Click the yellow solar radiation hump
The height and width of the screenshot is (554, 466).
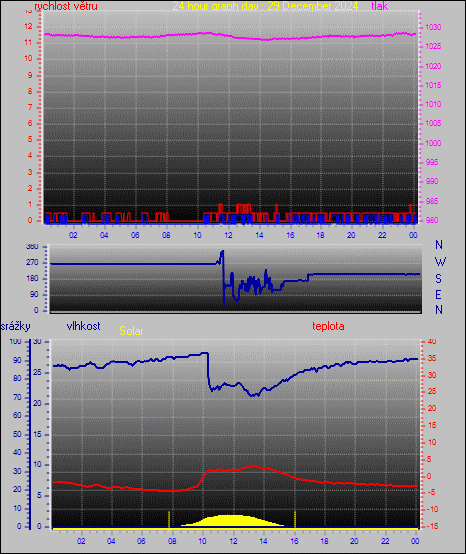231,521
